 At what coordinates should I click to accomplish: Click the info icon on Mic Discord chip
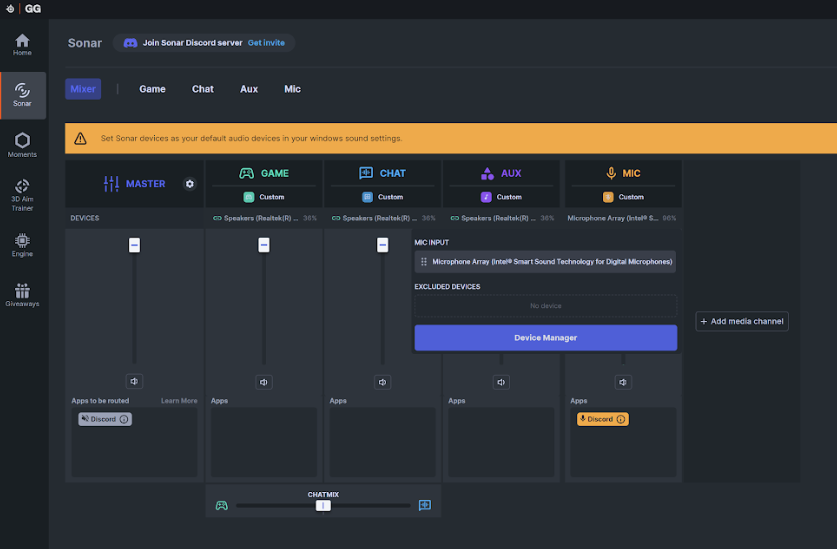pyautogui.click(x=621, y=419)
